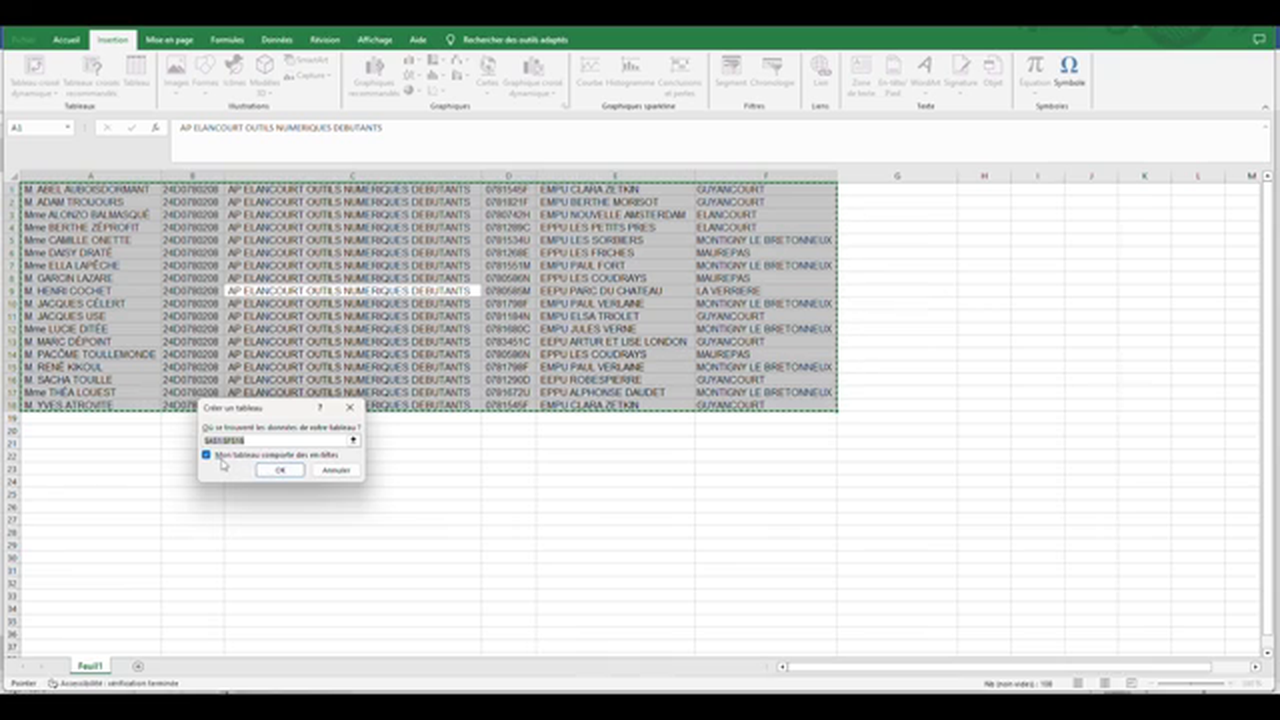The width and height of the screenshot is (1280, 720).
Task: Select the Feuil1 sheet tab
Action: point(90,666)
